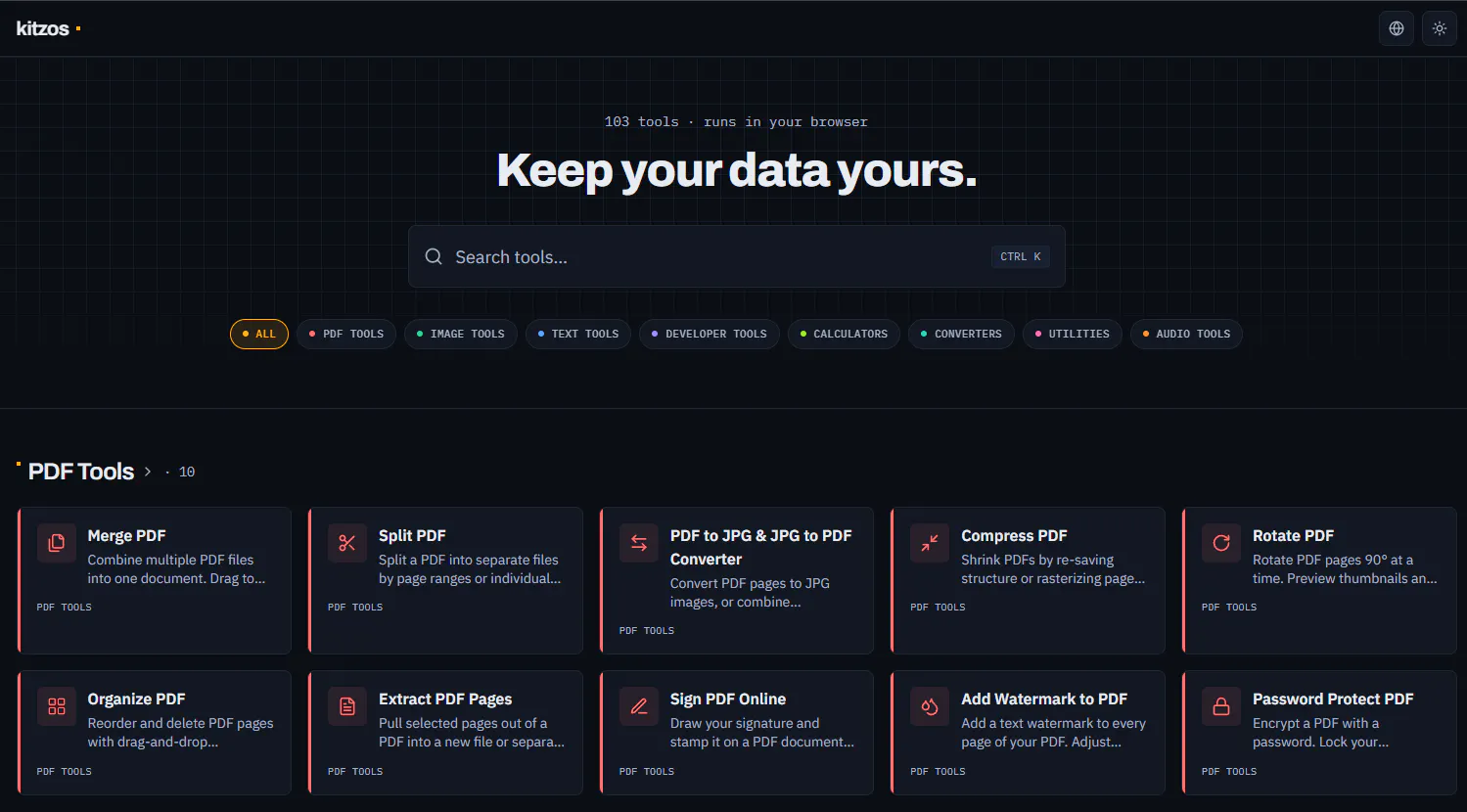
Task: Filter by PDF Tools category
Action: coord(346,334)
